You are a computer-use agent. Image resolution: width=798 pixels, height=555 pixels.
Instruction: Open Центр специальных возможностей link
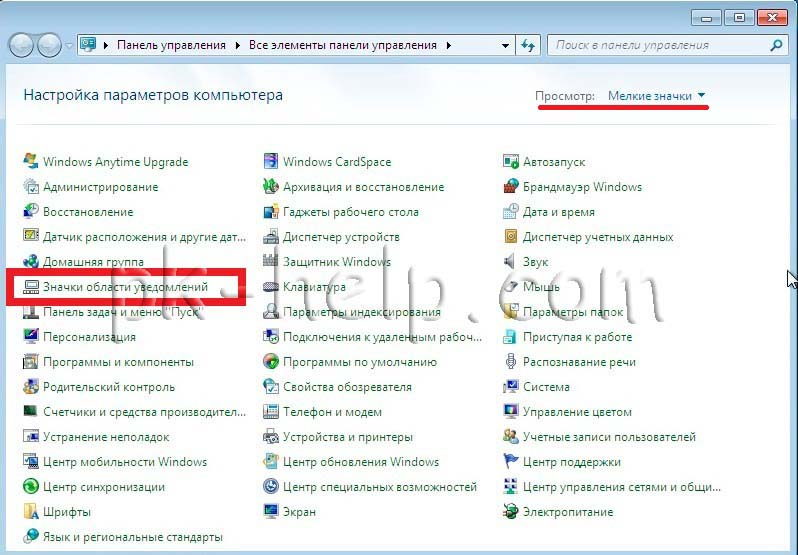point(380,486)
